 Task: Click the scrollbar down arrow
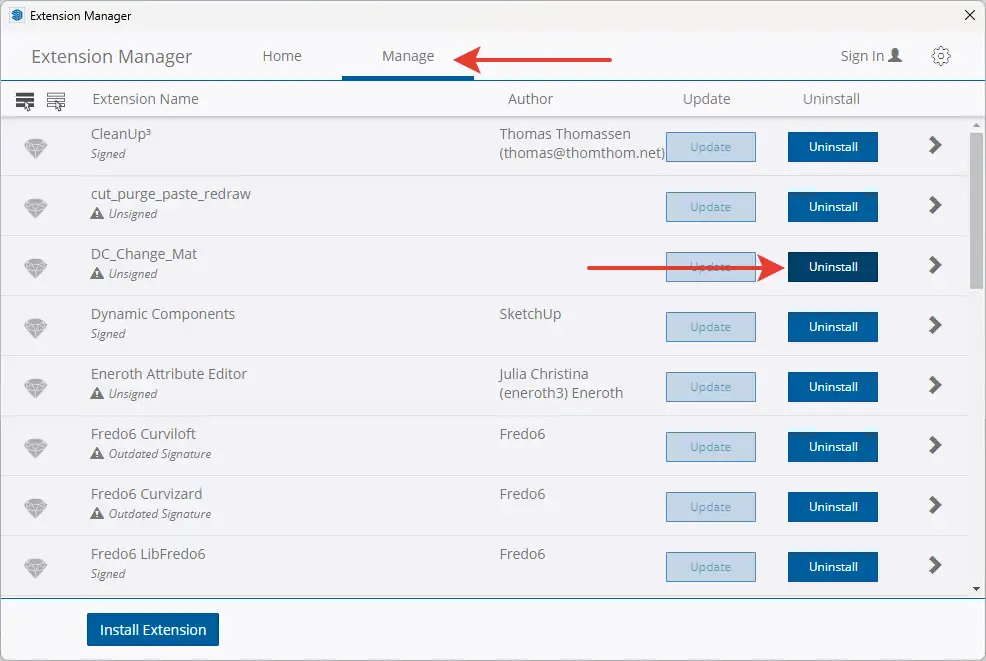coord(976,589)
